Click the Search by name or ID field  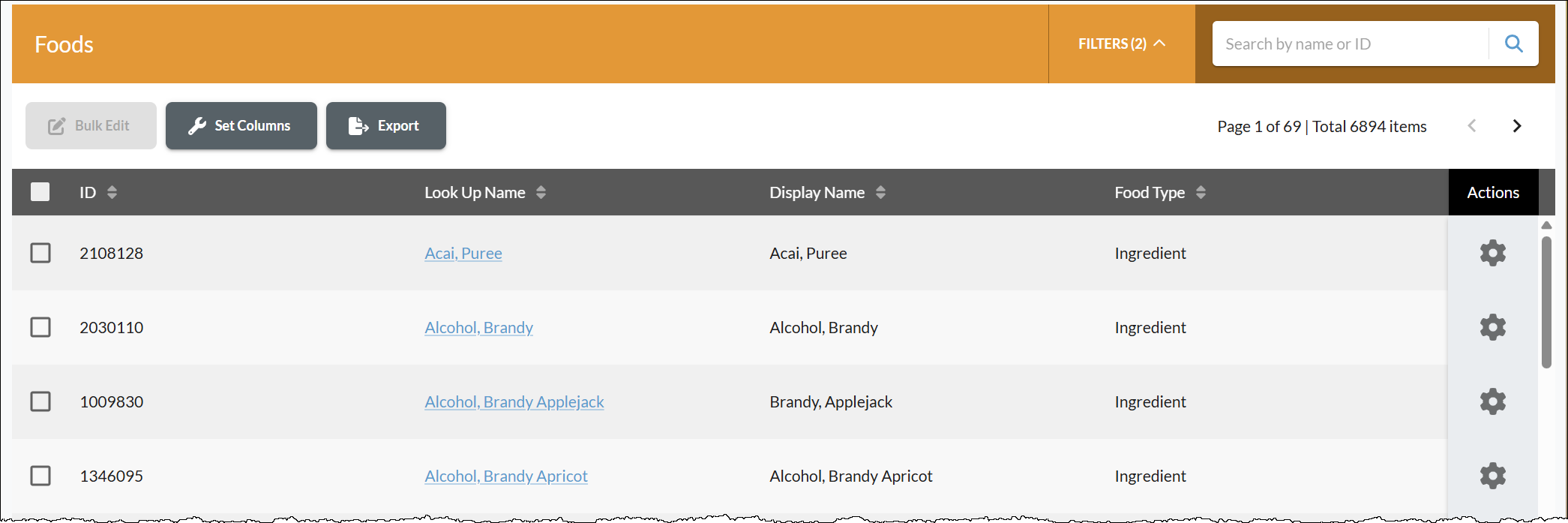coord(1350,44)
